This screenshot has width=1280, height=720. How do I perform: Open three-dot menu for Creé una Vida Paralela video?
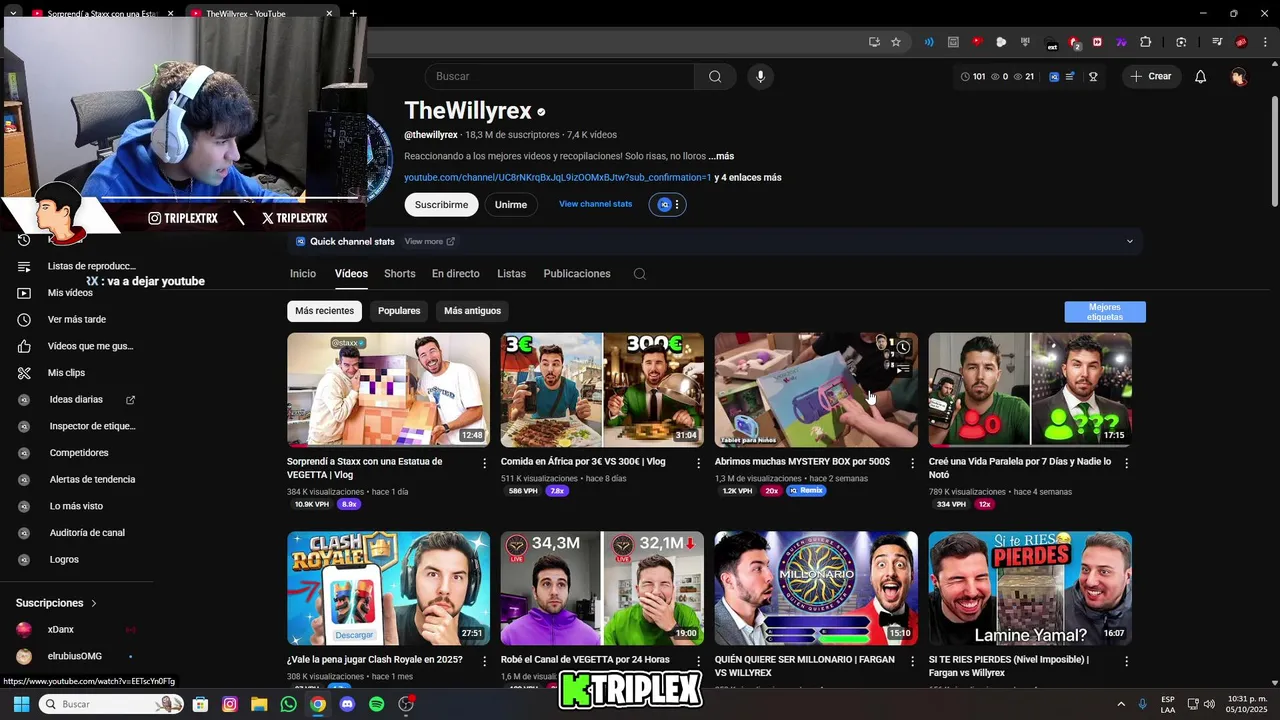coord(1126,463)
